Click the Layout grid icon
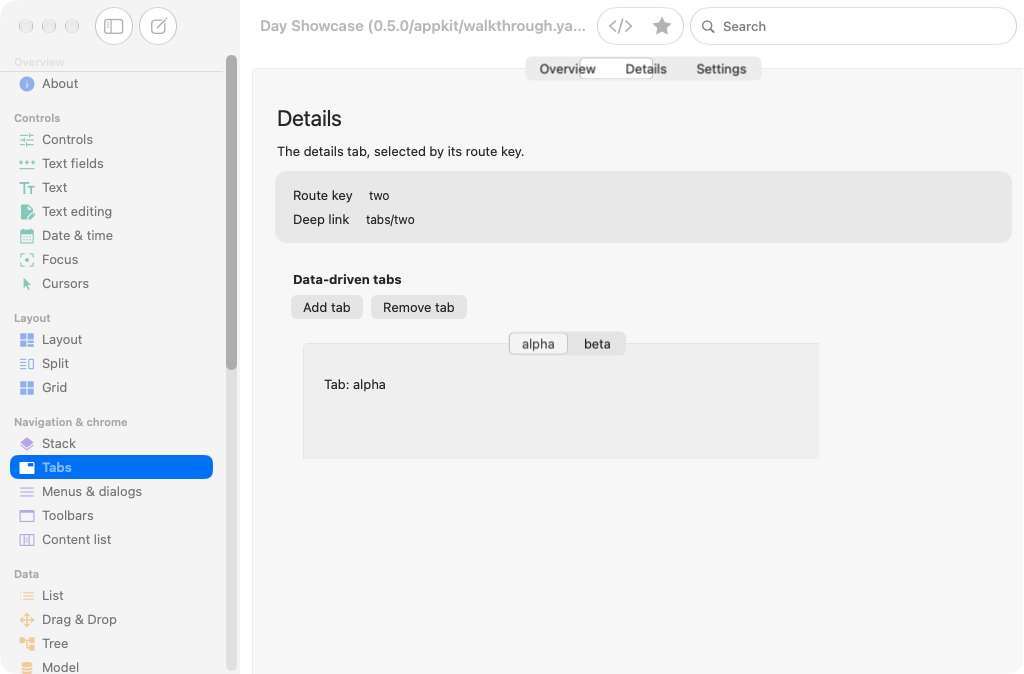Image resolution: width=1024 pixels, height=674 pixels. [x=27, y=340]
